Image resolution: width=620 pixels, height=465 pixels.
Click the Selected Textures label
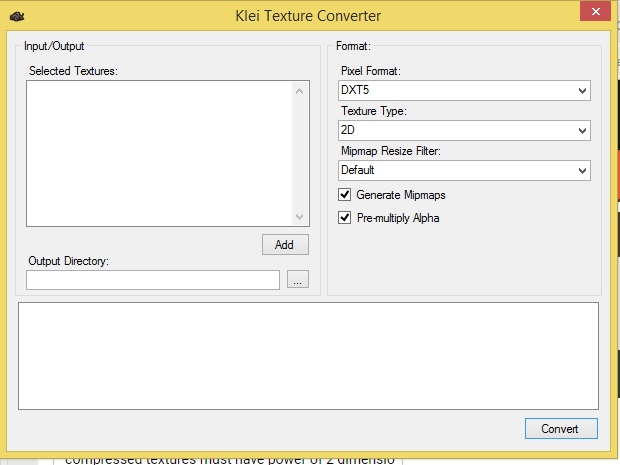click(73, 71)
